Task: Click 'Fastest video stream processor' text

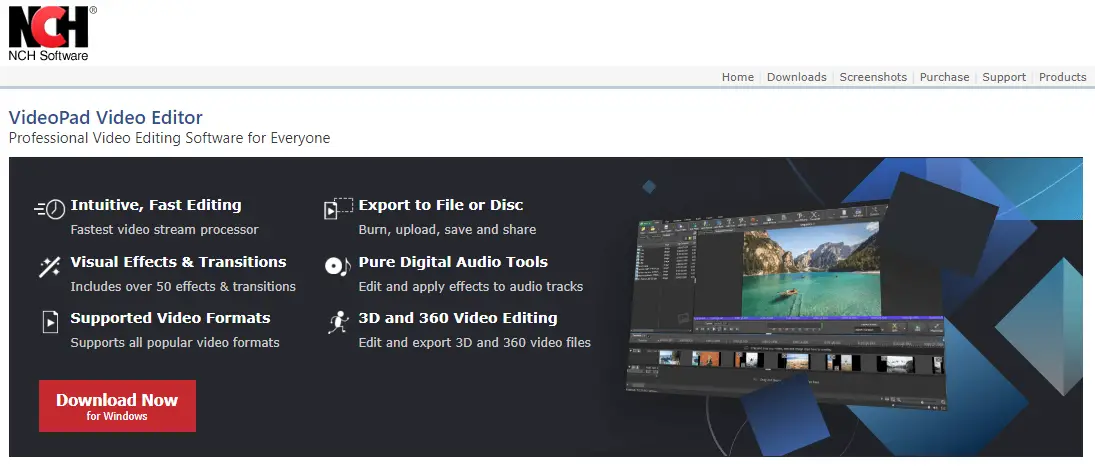Action: coord(164,230)
